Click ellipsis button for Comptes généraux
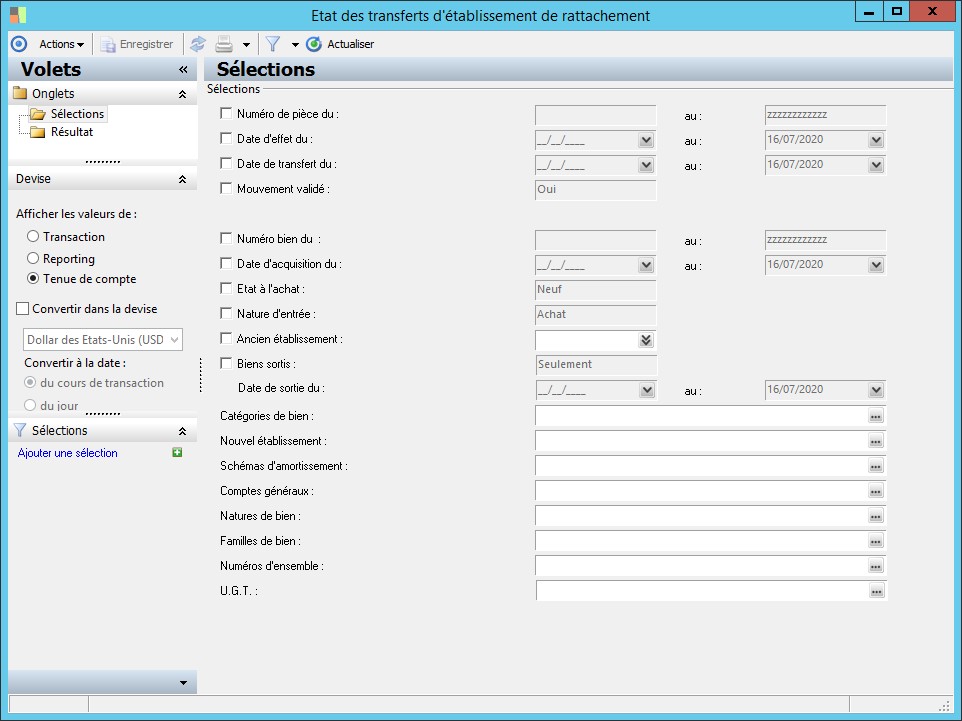 coord(875,492)
